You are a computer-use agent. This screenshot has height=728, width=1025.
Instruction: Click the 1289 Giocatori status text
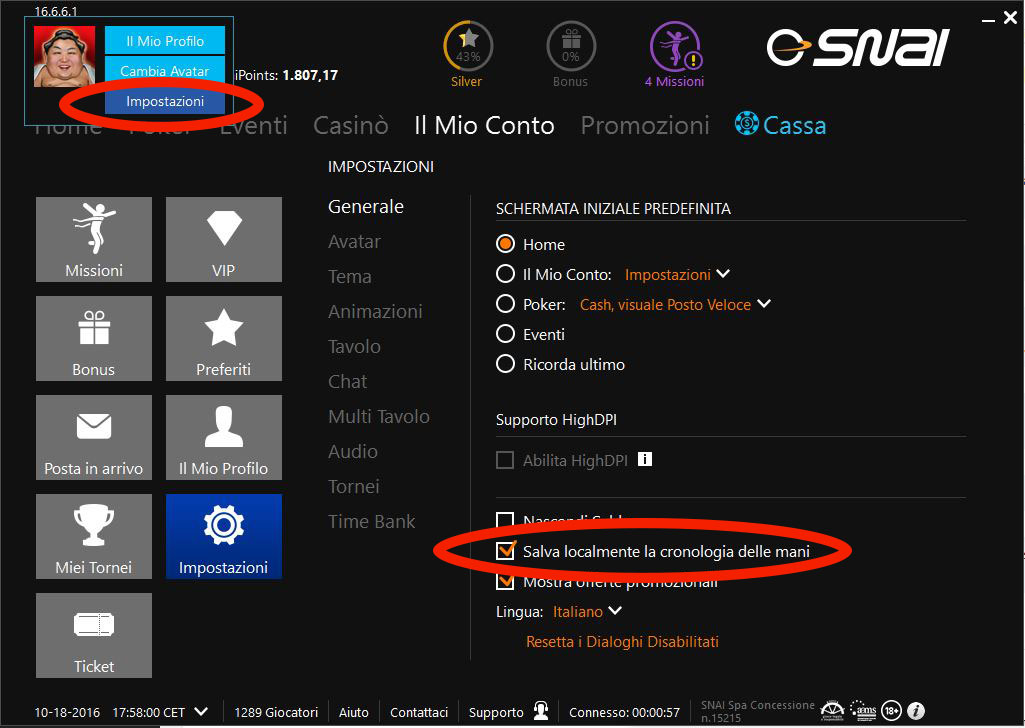pos(276,712)
